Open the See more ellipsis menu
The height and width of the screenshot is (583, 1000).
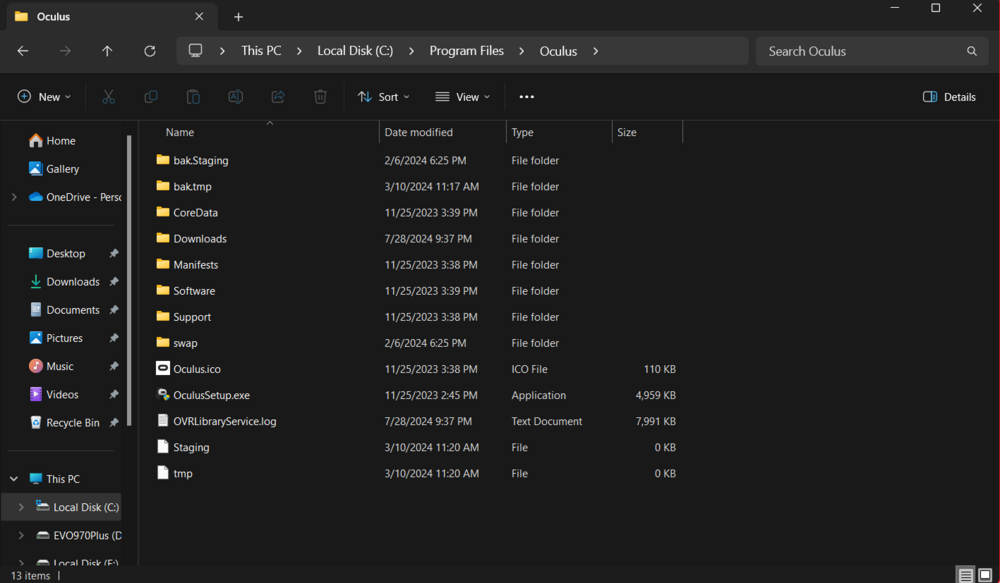[526, 96]
